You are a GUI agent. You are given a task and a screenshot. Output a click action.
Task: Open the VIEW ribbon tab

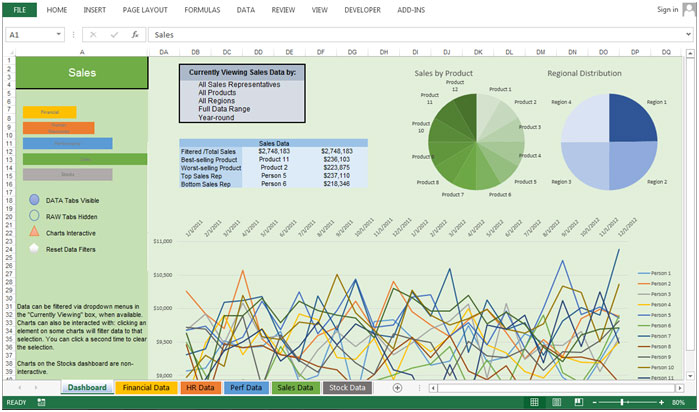click(320, 10)
